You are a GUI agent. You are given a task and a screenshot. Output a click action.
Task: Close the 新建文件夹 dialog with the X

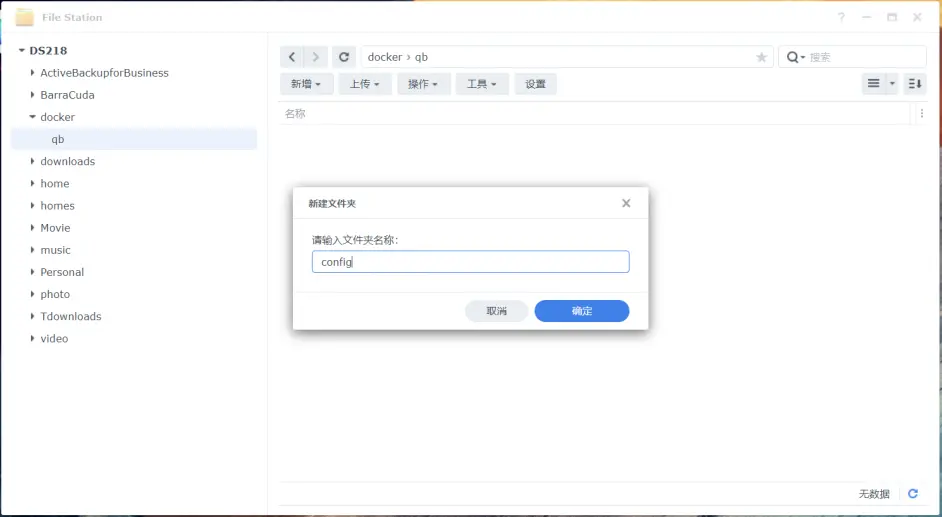tap(626, 203)
